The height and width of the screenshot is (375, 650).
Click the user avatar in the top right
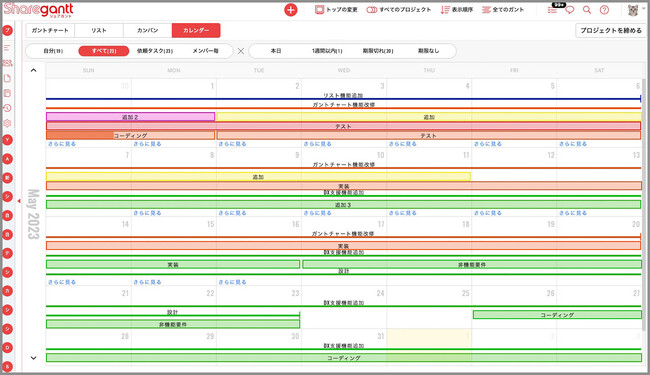coord(633,10)
